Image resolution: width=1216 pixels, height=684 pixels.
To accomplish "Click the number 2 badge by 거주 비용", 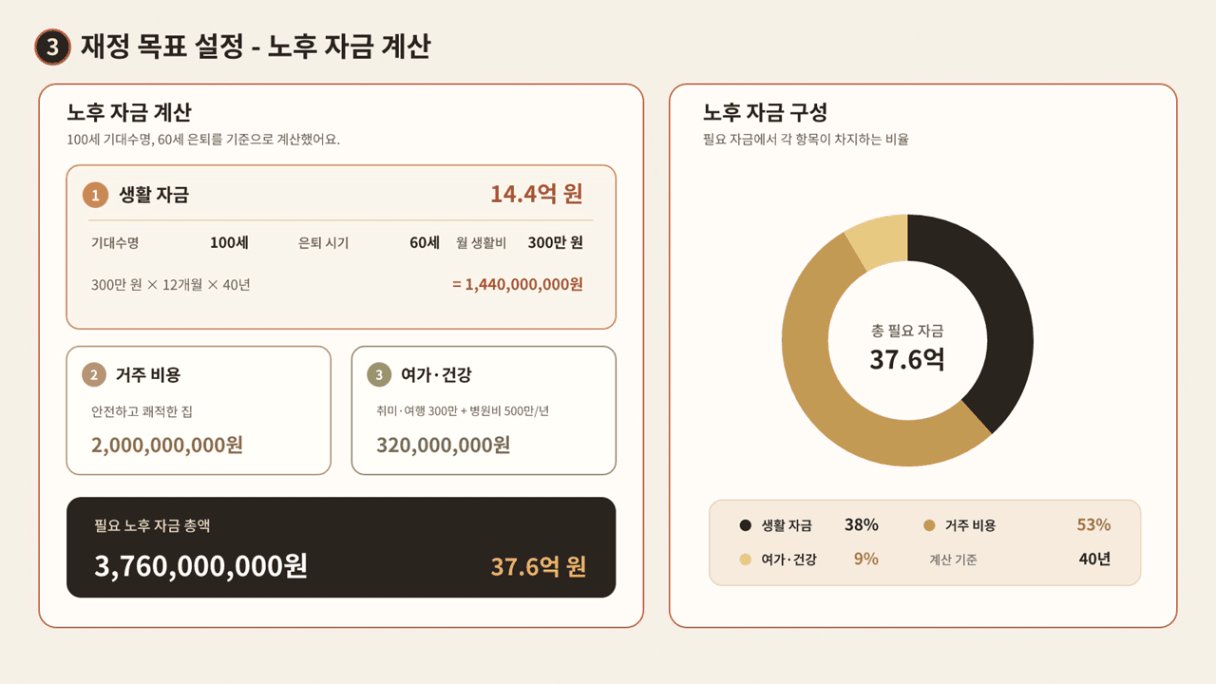I will [94, 375].
